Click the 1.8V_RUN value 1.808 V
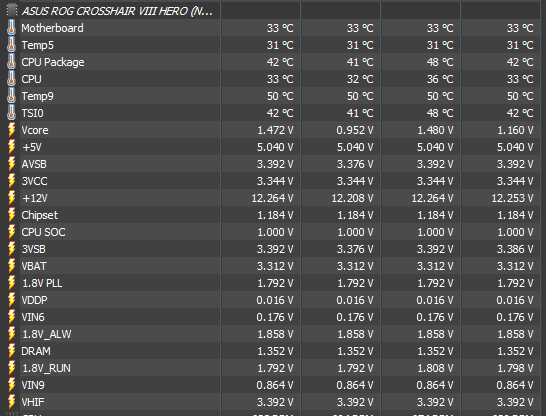 point(435,368)
